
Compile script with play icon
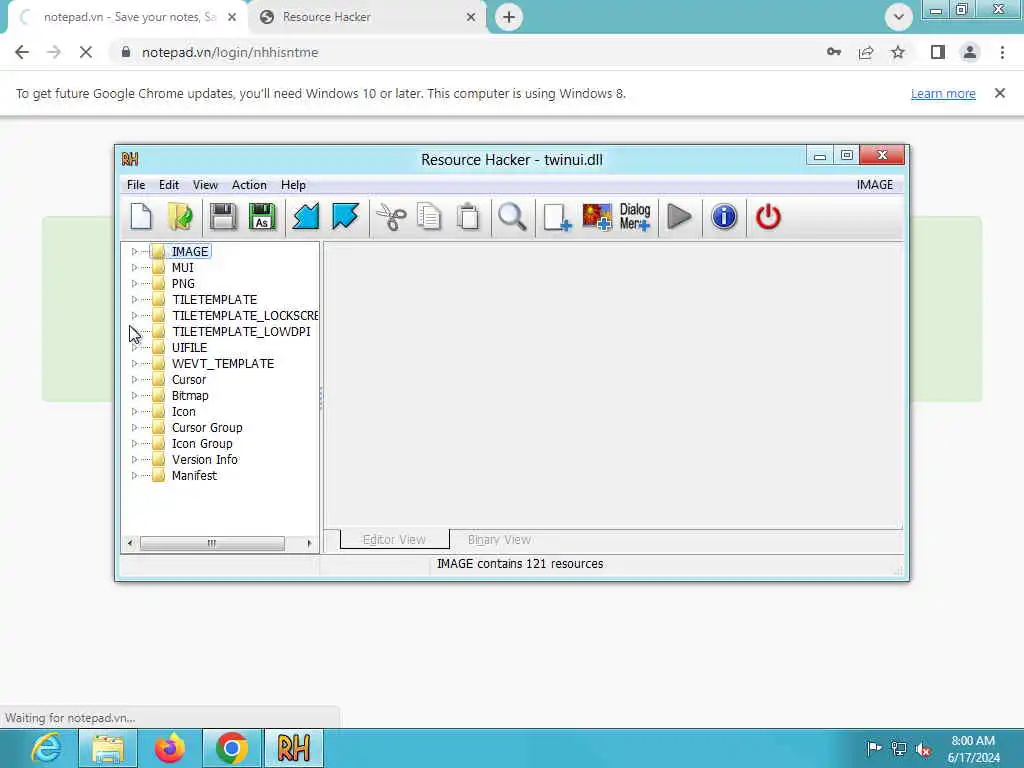point(679,217)
